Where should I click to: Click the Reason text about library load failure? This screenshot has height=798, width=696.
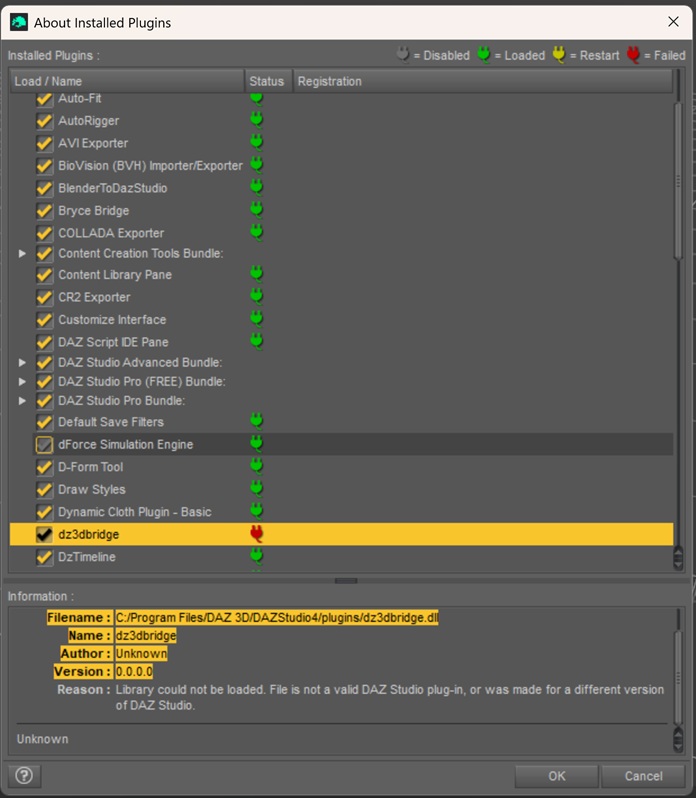click(389, 697)
